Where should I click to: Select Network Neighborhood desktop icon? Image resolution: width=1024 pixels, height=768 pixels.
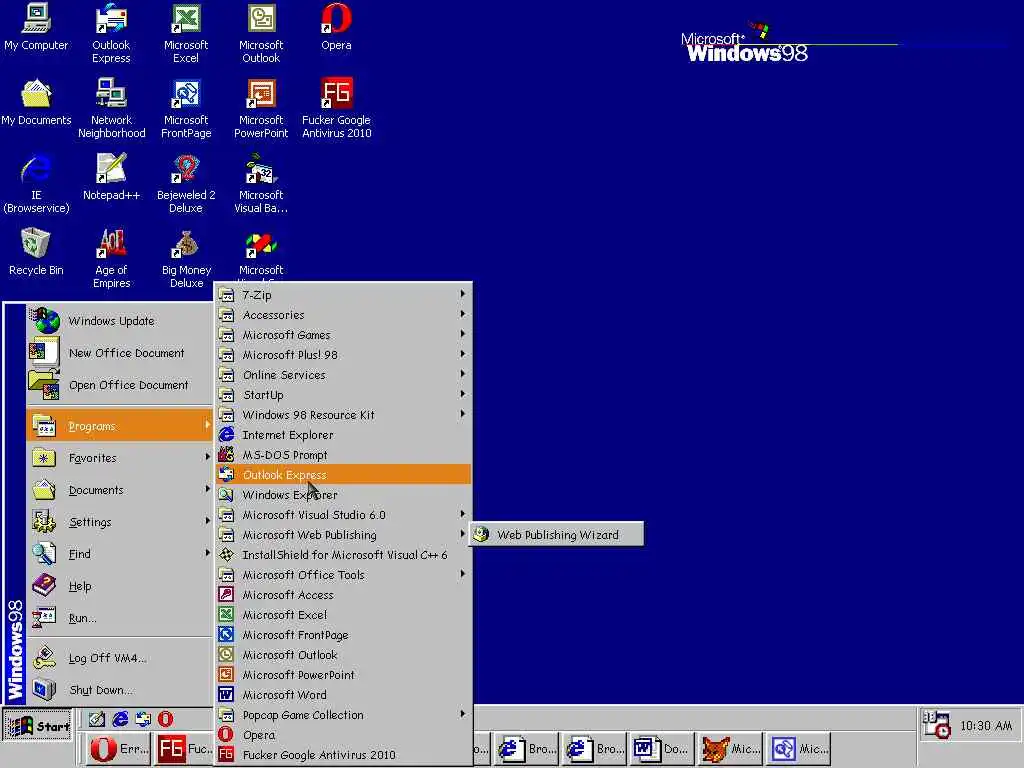coord(112,108)
